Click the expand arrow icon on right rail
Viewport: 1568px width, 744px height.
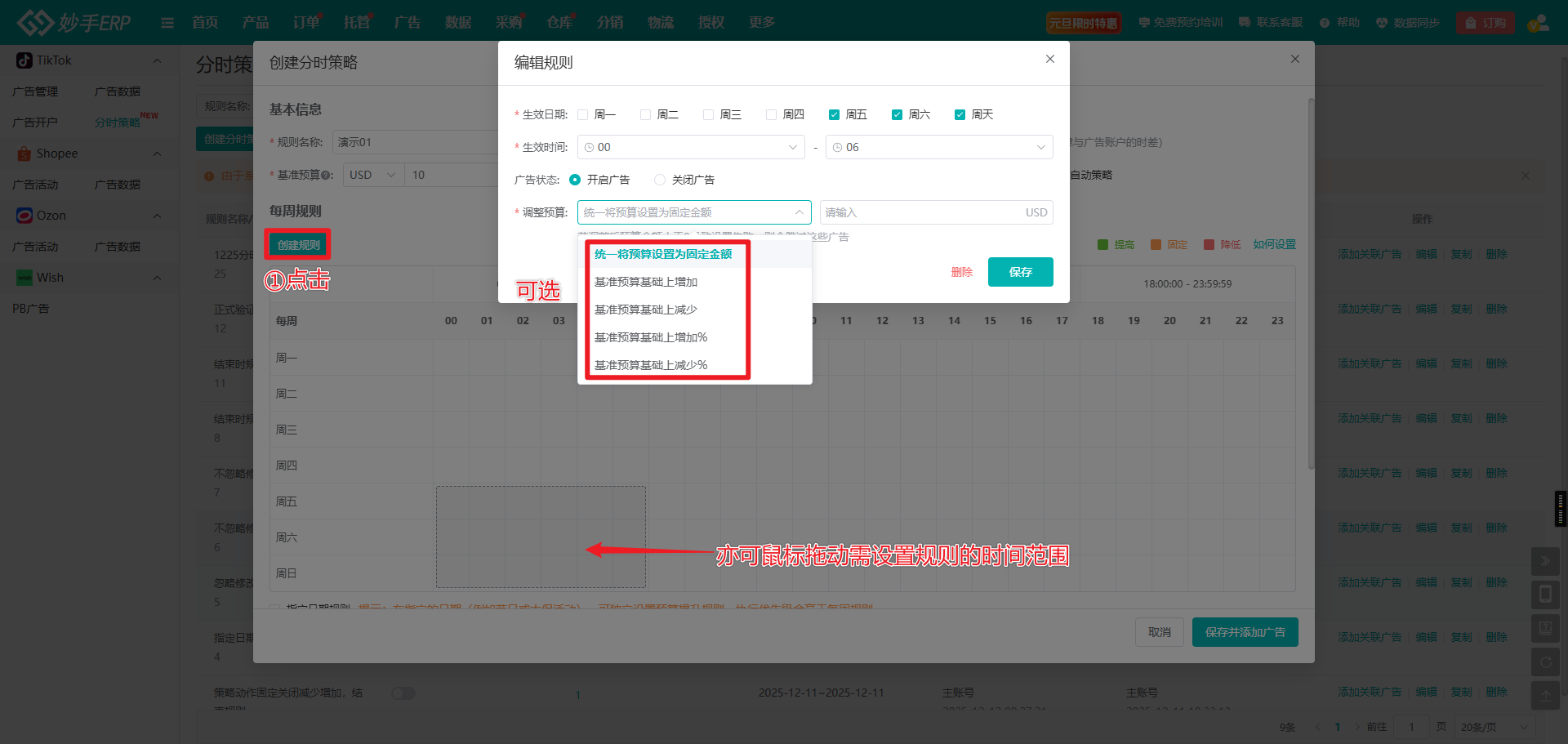click(x=1545, y=561)
